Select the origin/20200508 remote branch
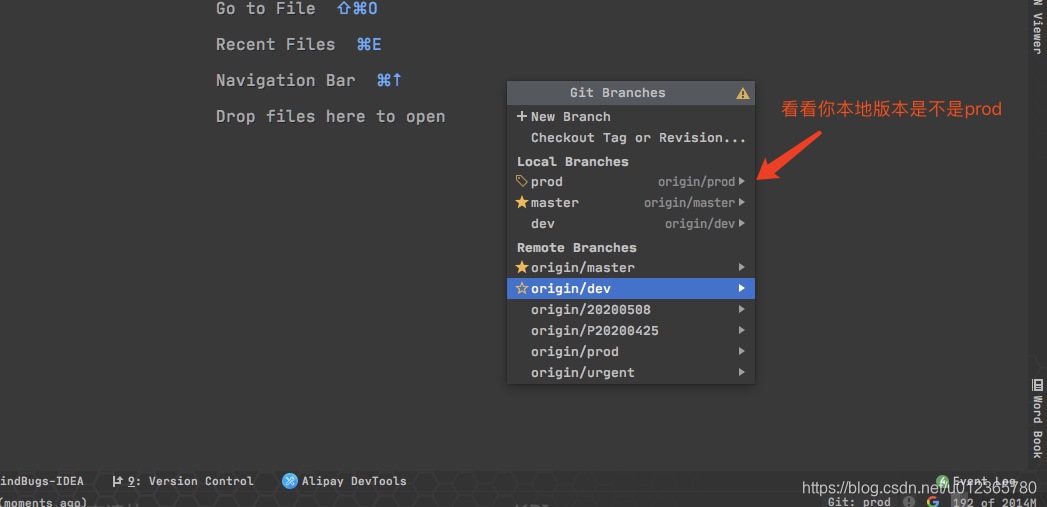 (x=630, y=310)
